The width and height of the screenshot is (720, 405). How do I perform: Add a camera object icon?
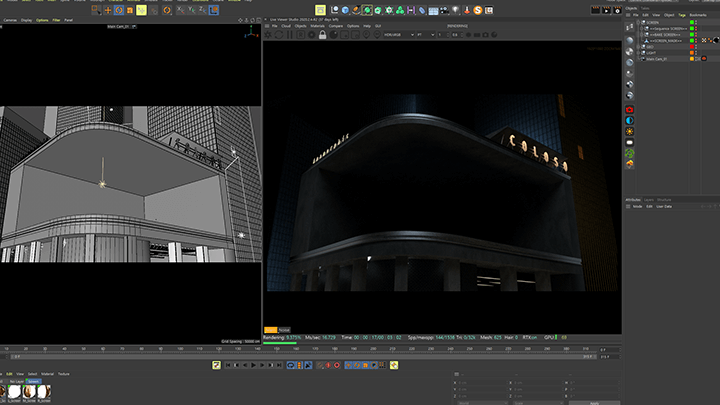click(444, 10)
